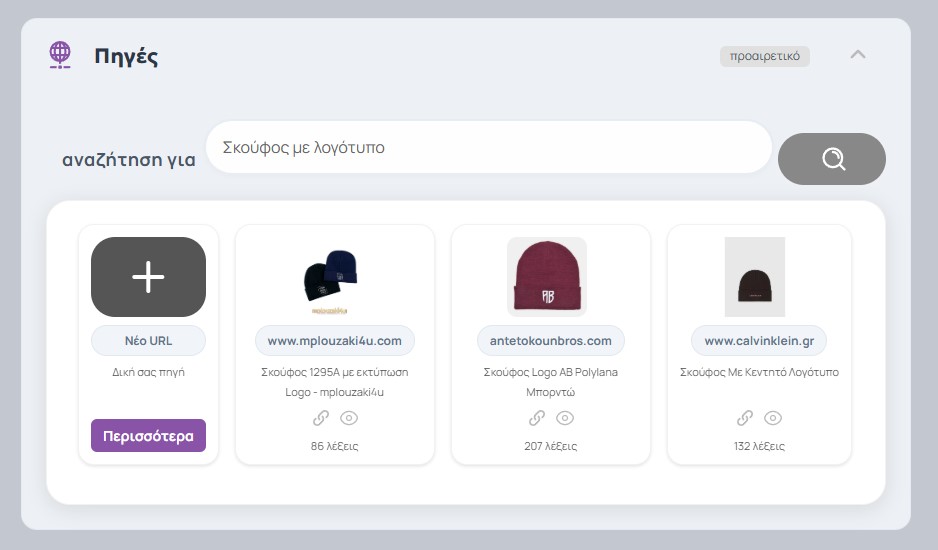Select the www.mplouzaki4u.com domain label
938x550 pixels.
coord(335,341)
